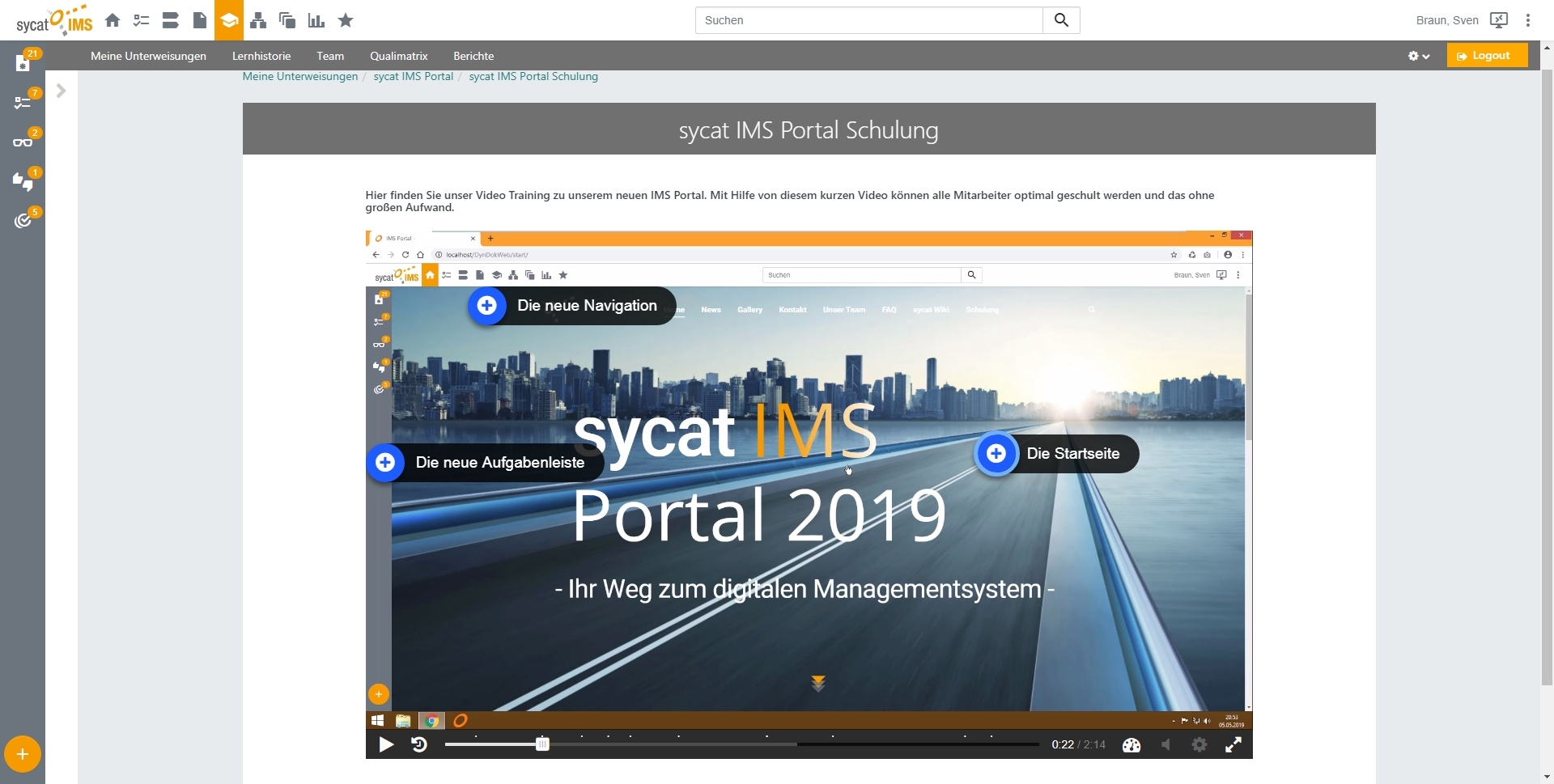The width and height of the screenshot is (1554, 784).
Task: Open the video player settings gear
Action: tap(1199, 745)
